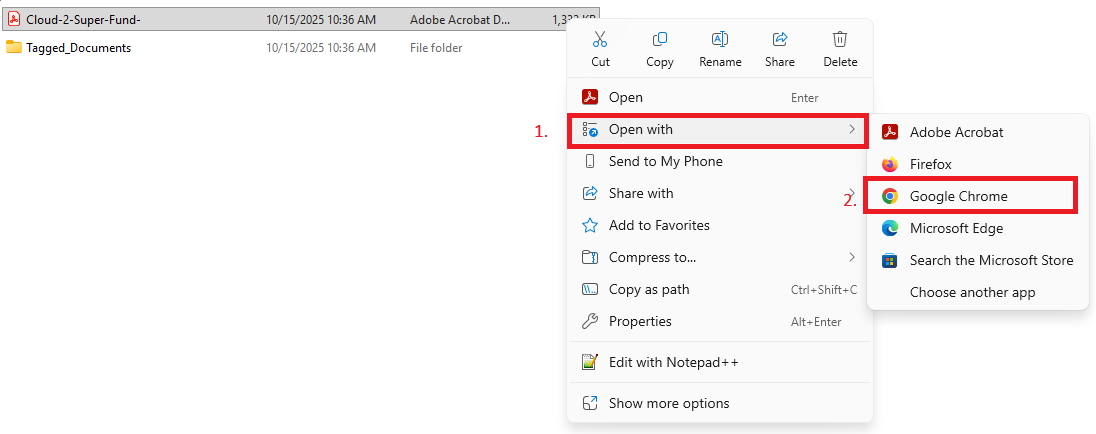Open the file with Adobe Acrobat
This screenshot has height=434, width=1096.
956,132
